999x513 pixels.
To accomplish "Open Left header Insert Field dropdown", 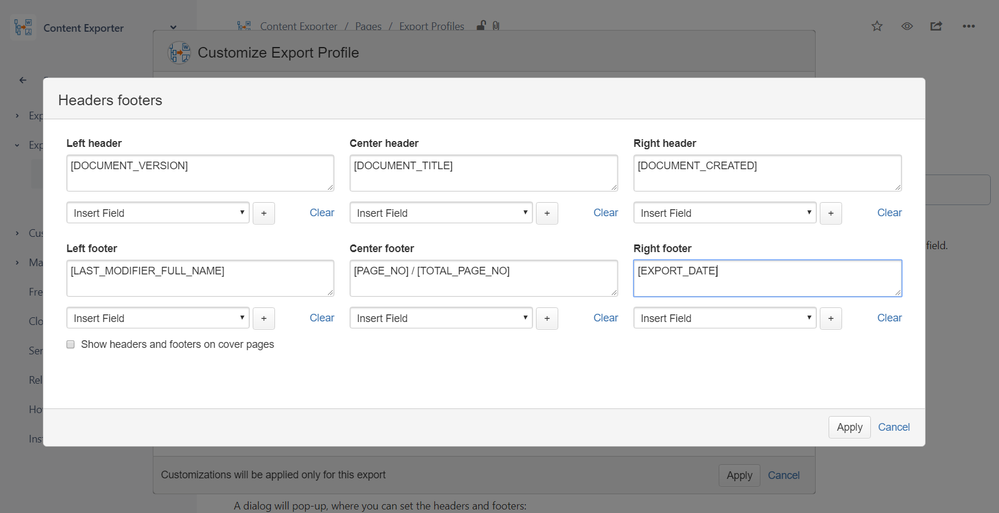I will pyautogui.click(x=158, y=213).
